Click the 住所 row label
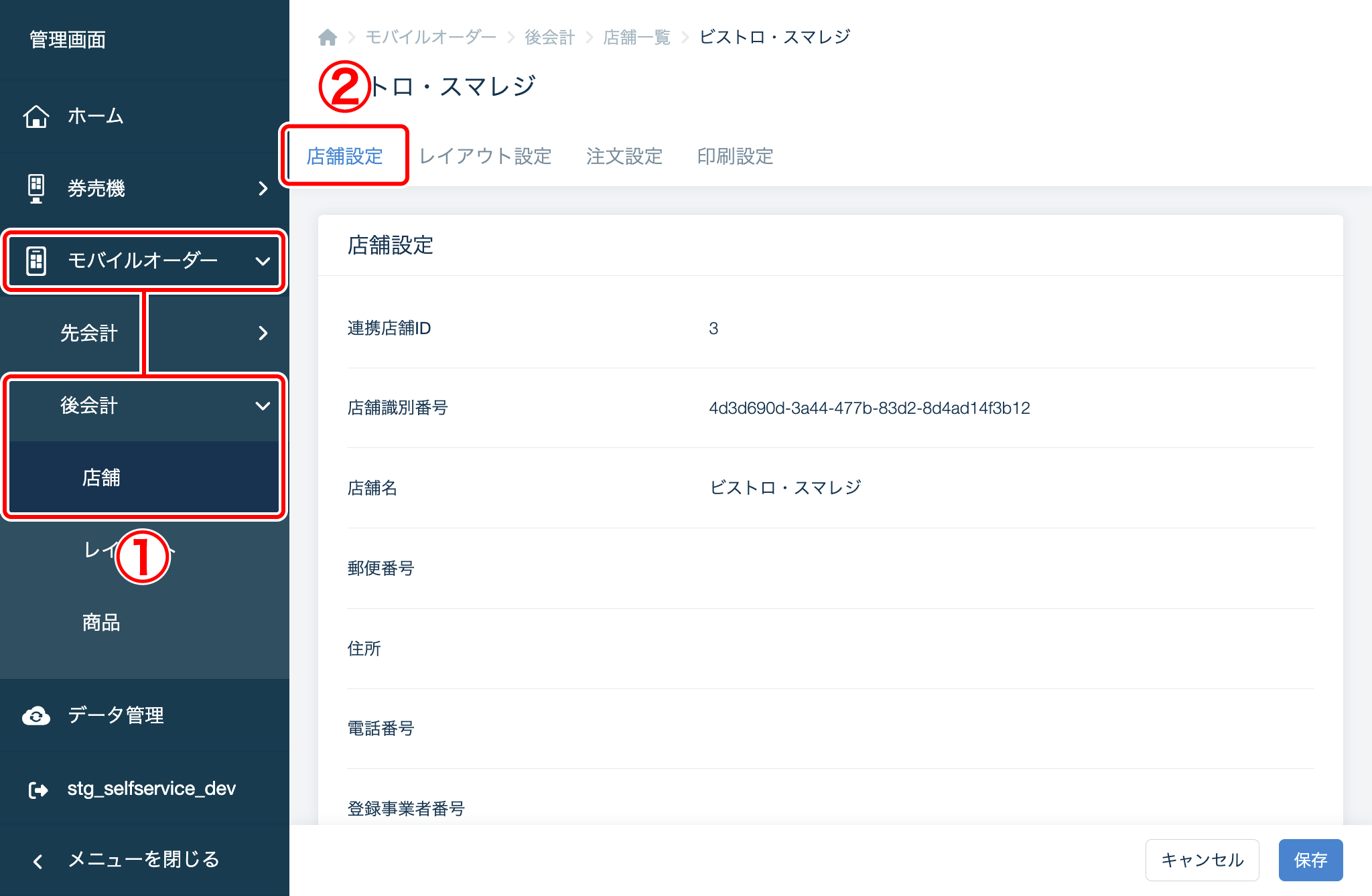The width and height of the screenshot is (1372, 896). coord(364,648)
